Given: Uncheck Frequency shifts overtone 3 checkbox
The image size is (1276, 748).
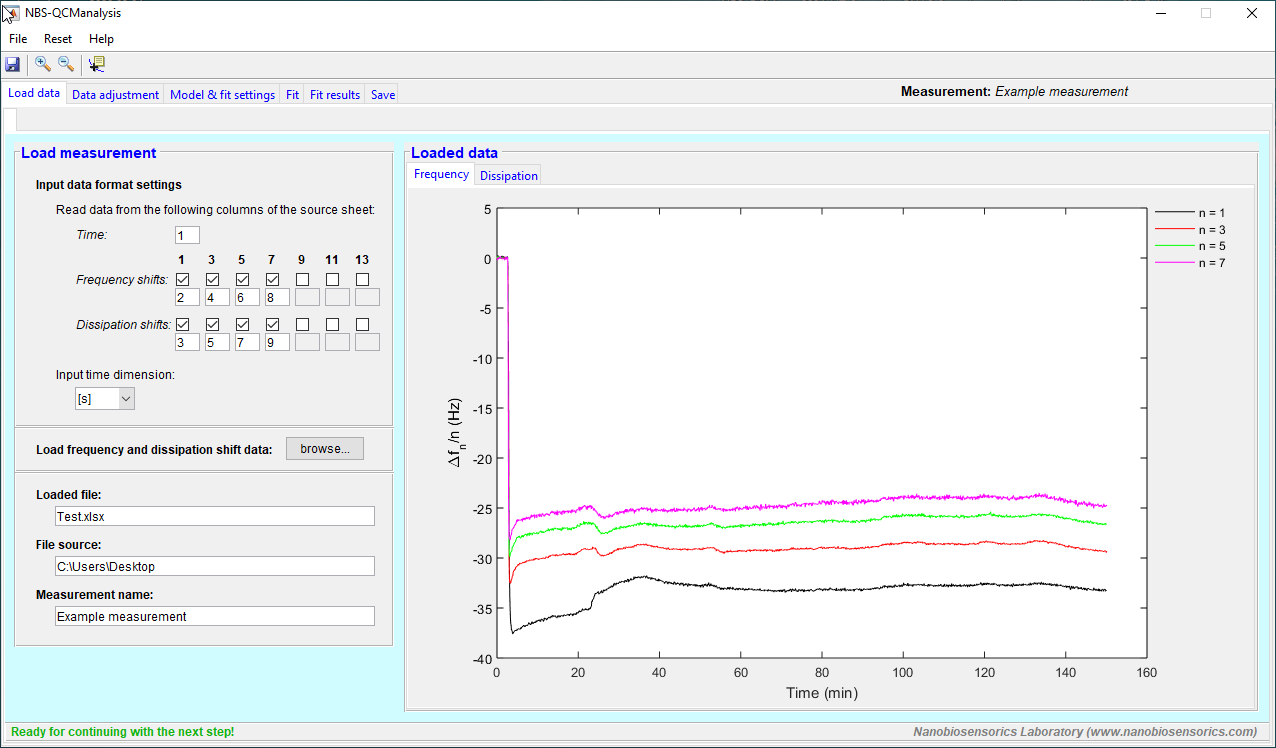Looking at the screenshot, I should [x=212, y=280].
